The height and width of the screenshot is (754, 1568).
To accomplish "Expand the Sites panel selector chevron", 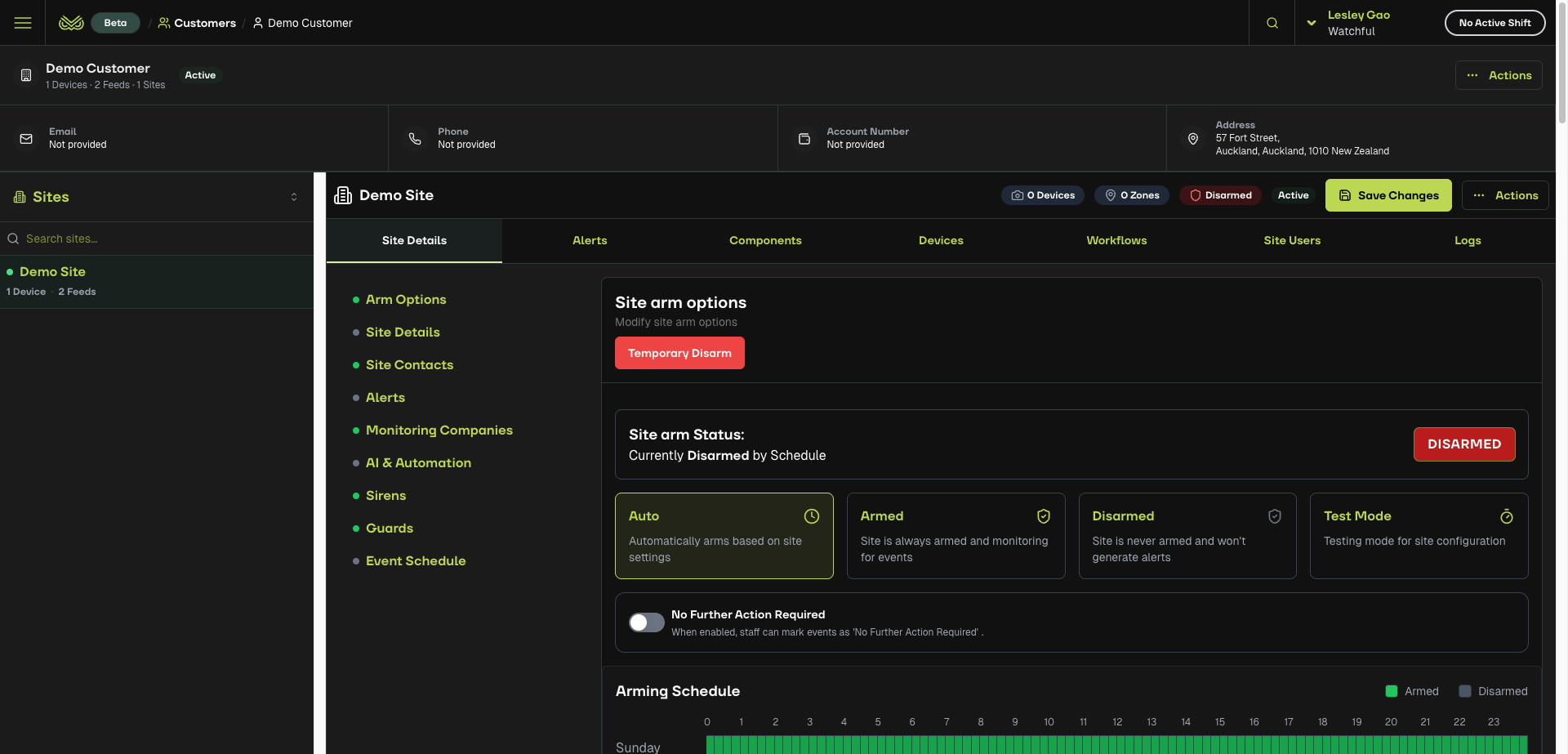I will coord(294,197).
